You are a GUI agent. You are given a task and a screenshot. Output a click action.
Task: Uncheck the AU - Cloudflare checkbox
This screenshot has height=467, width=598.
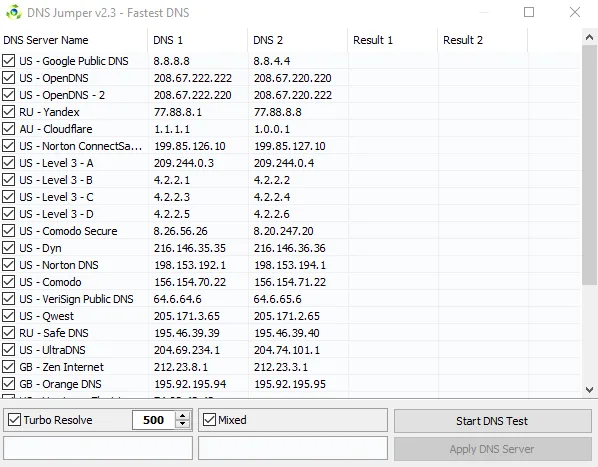click(8, 128)
